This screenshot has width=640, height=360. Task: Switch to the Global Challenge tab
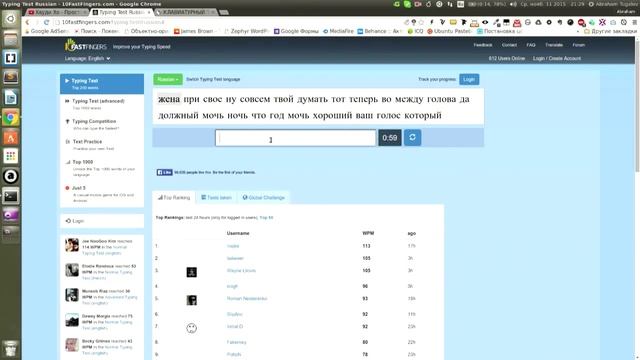point(264,198)
